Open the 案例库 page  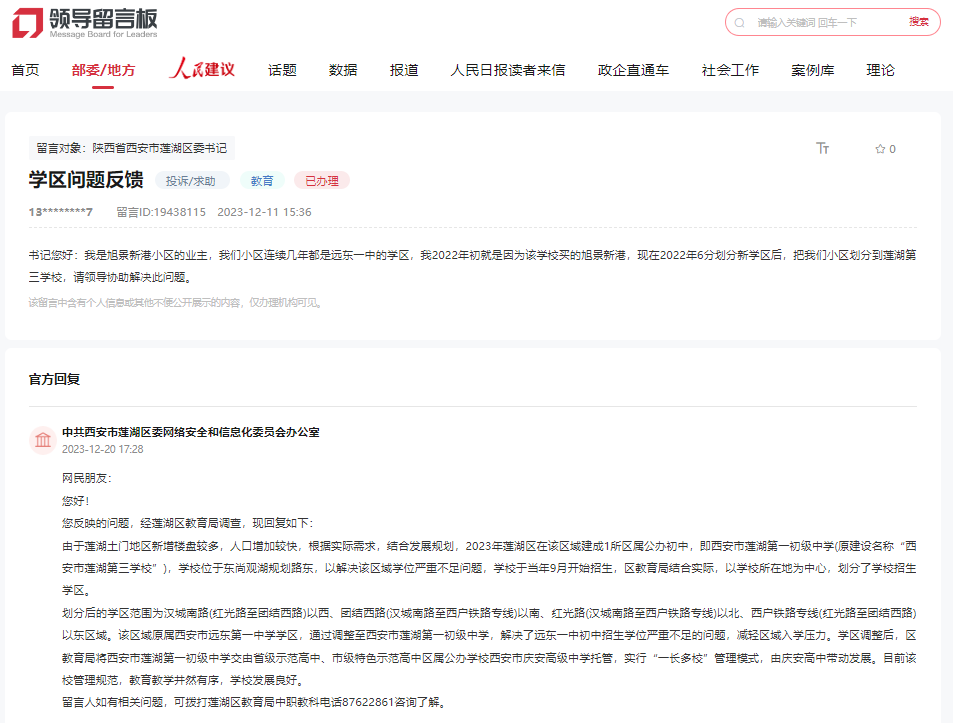click(811, 70)
